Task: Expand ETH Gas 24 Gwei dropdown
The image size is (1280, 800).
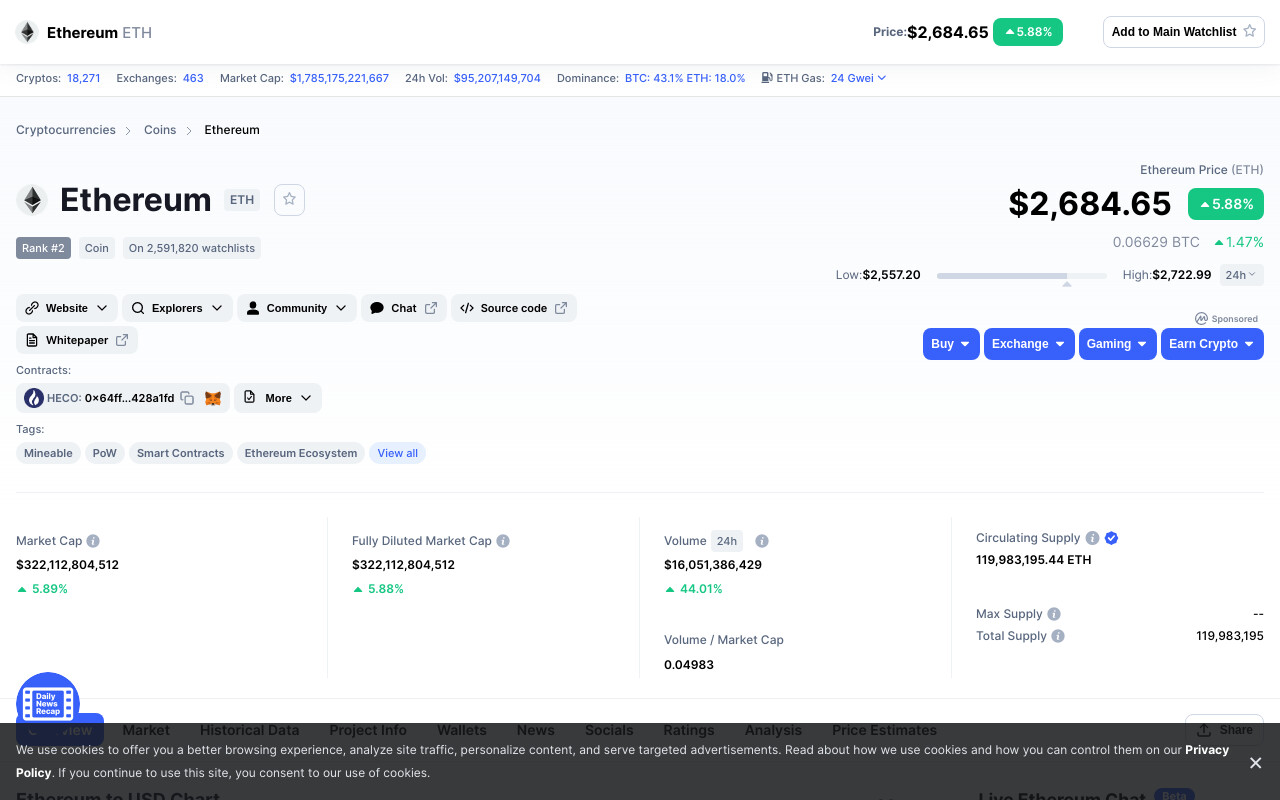Action: (x=858, y=78)
